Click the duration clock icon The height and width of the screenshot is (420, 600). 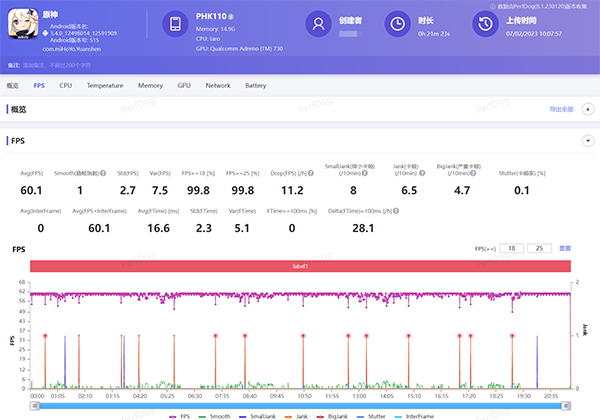point(397,24)
